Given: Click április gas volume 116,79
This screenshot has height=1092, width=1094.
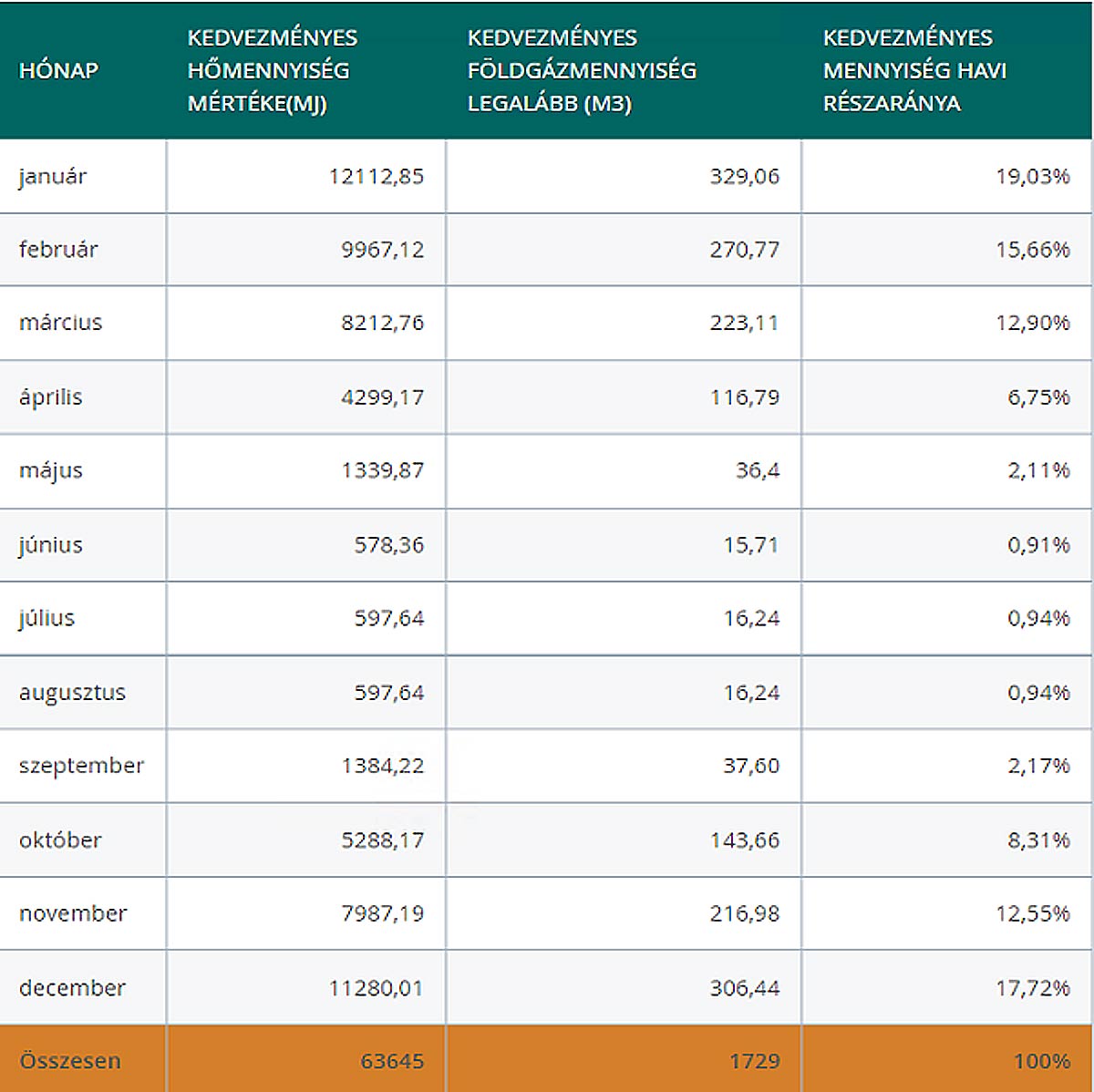Looking at the screenshot, I should coord(744,397).
